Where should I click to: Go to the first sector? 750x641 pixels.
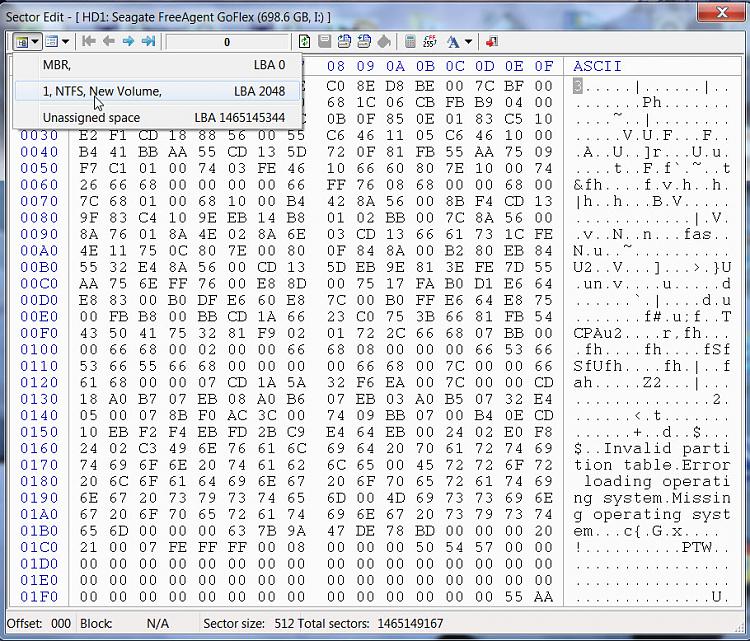point(88,42)
